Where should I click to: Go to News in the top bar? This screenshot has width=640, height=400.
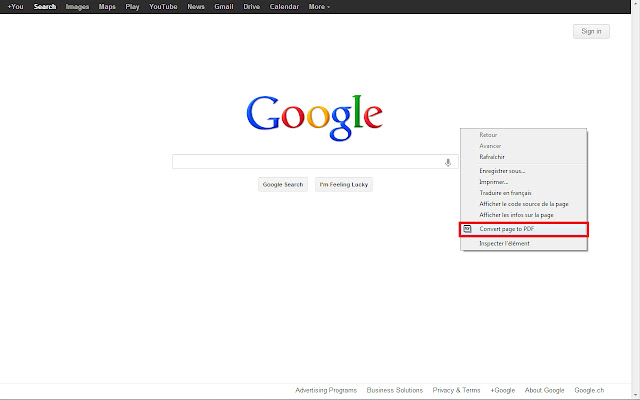coord(196,7)
